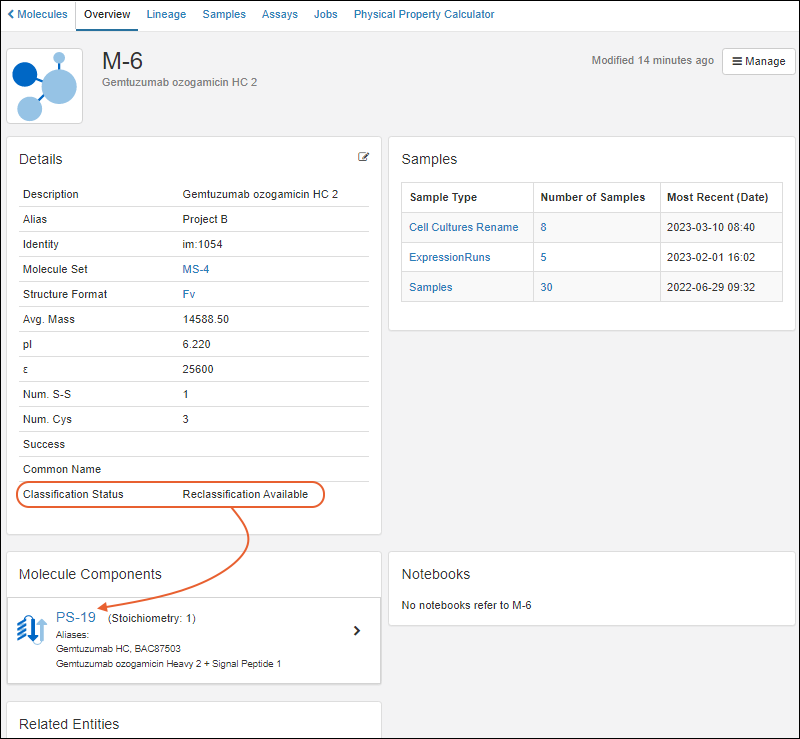This screenshot has width=800, height=739.
Task: Open the MS-4 molecule set link
Action: pyautogui.click(x=196, y=269)
